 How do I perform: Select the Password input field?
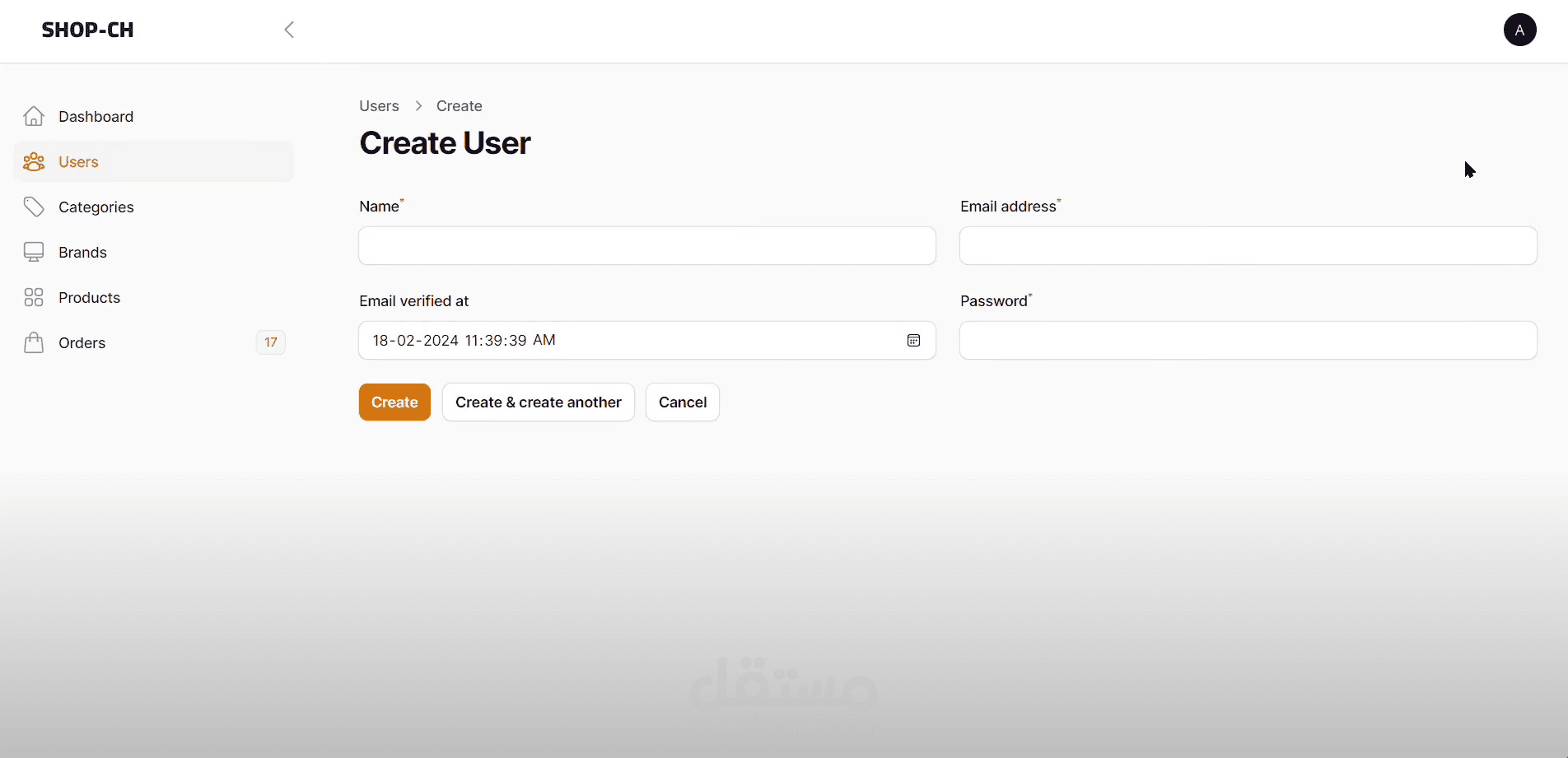tap(1248, 341)
